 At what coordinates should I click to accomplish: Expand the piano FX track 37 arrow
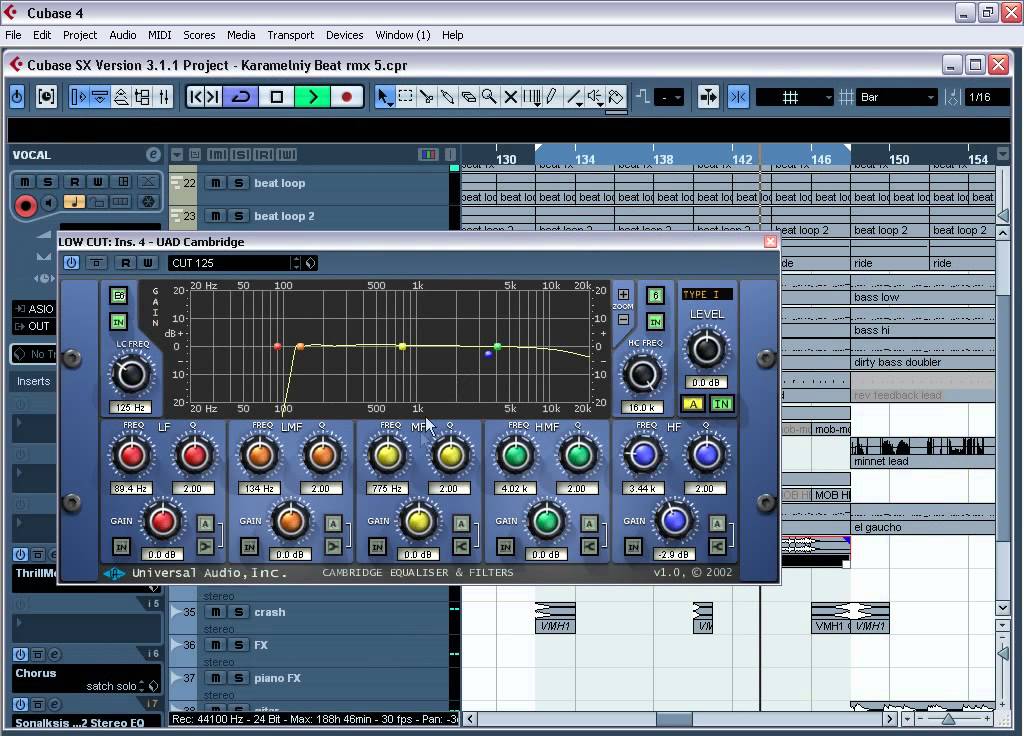[x=175, y=677]
